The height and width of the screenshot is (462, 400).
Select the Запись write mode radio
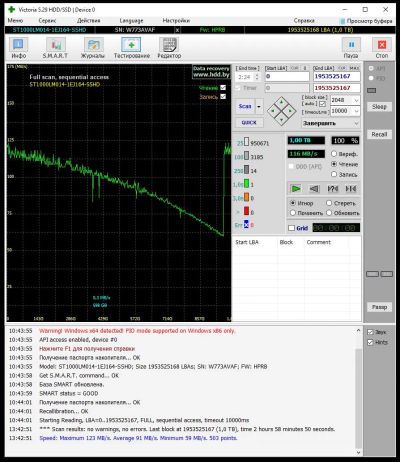click(334, 174)
